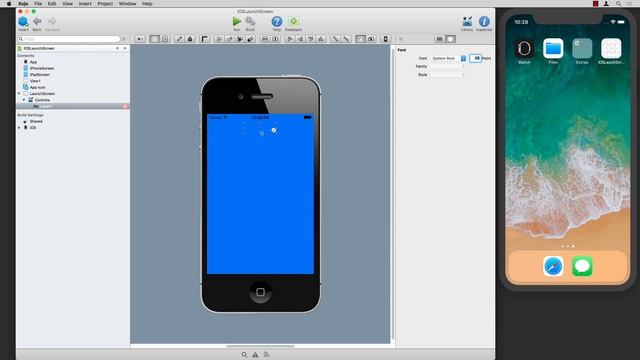640x360 pixels.
Task: Open the Family dropdown in the Font section
Action: click(447, 67)
